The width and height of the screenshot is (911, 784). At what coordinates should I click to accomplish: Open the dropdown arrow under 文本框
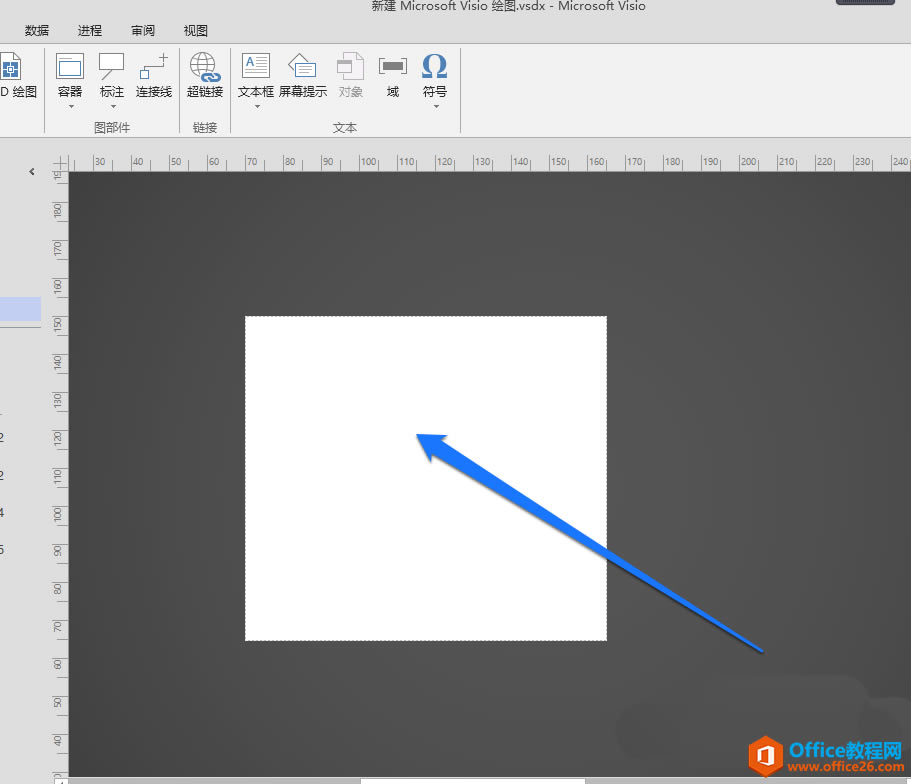[256, 106]
